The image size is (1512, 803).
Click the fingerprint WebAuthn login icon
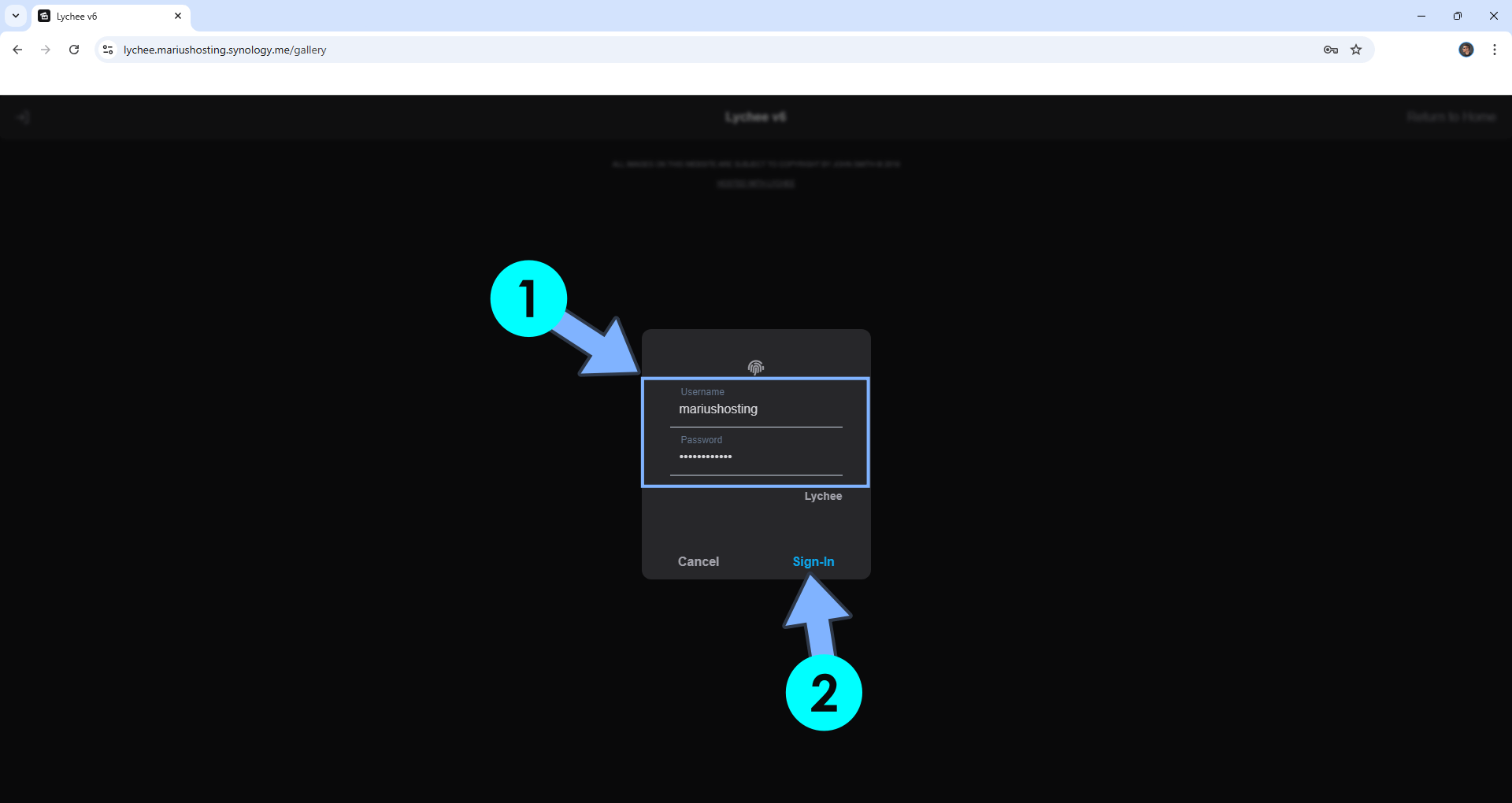click(x=756, y=367)
